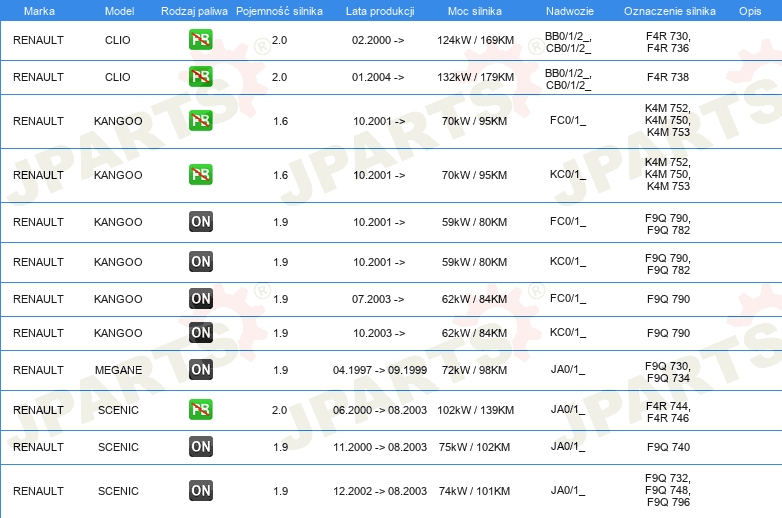Click the '06.2000 -> 08.2003' date range
Screen dimensions: 782x518
click(x=380, y=410)
